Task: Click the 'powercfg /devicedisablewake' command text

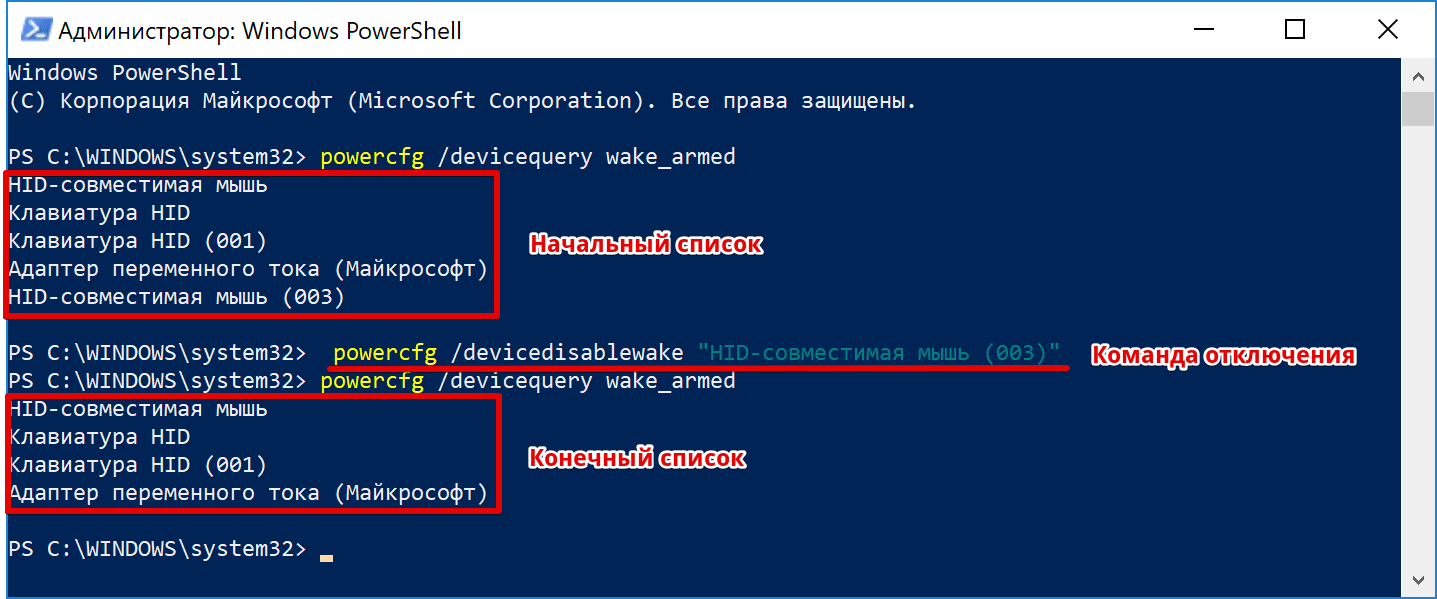Action: [508, 353]
